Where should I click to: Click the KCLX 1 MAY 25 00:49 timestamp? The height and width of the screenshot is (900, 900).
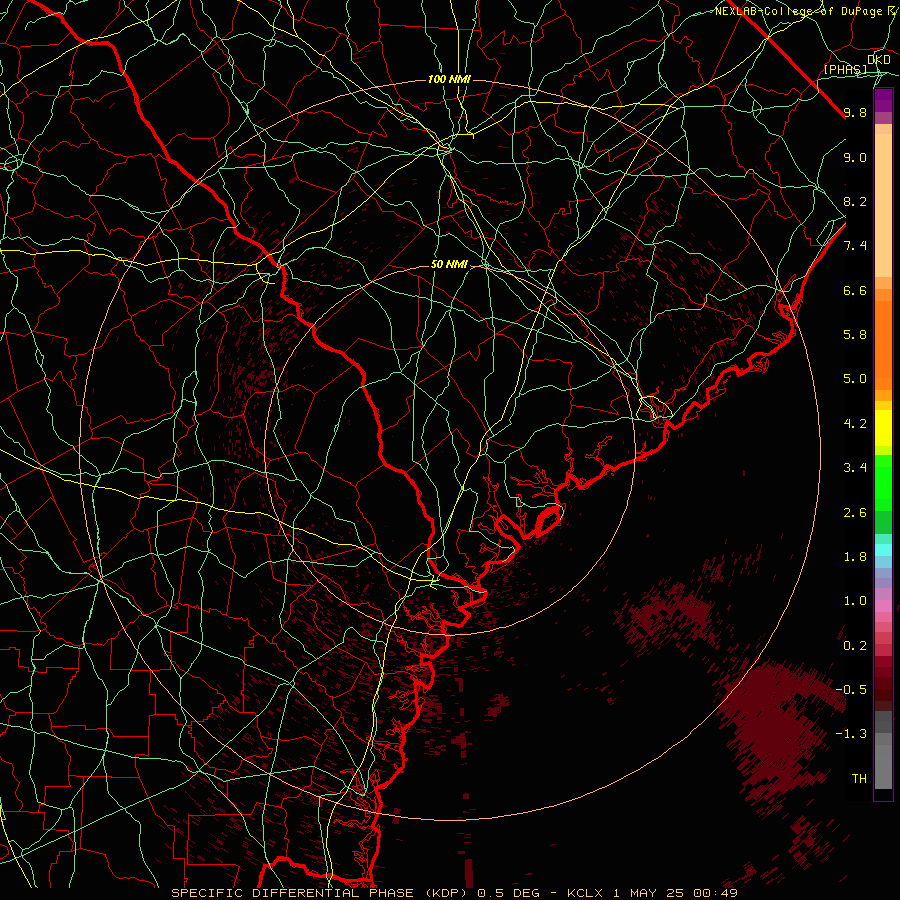coord(652,893)
